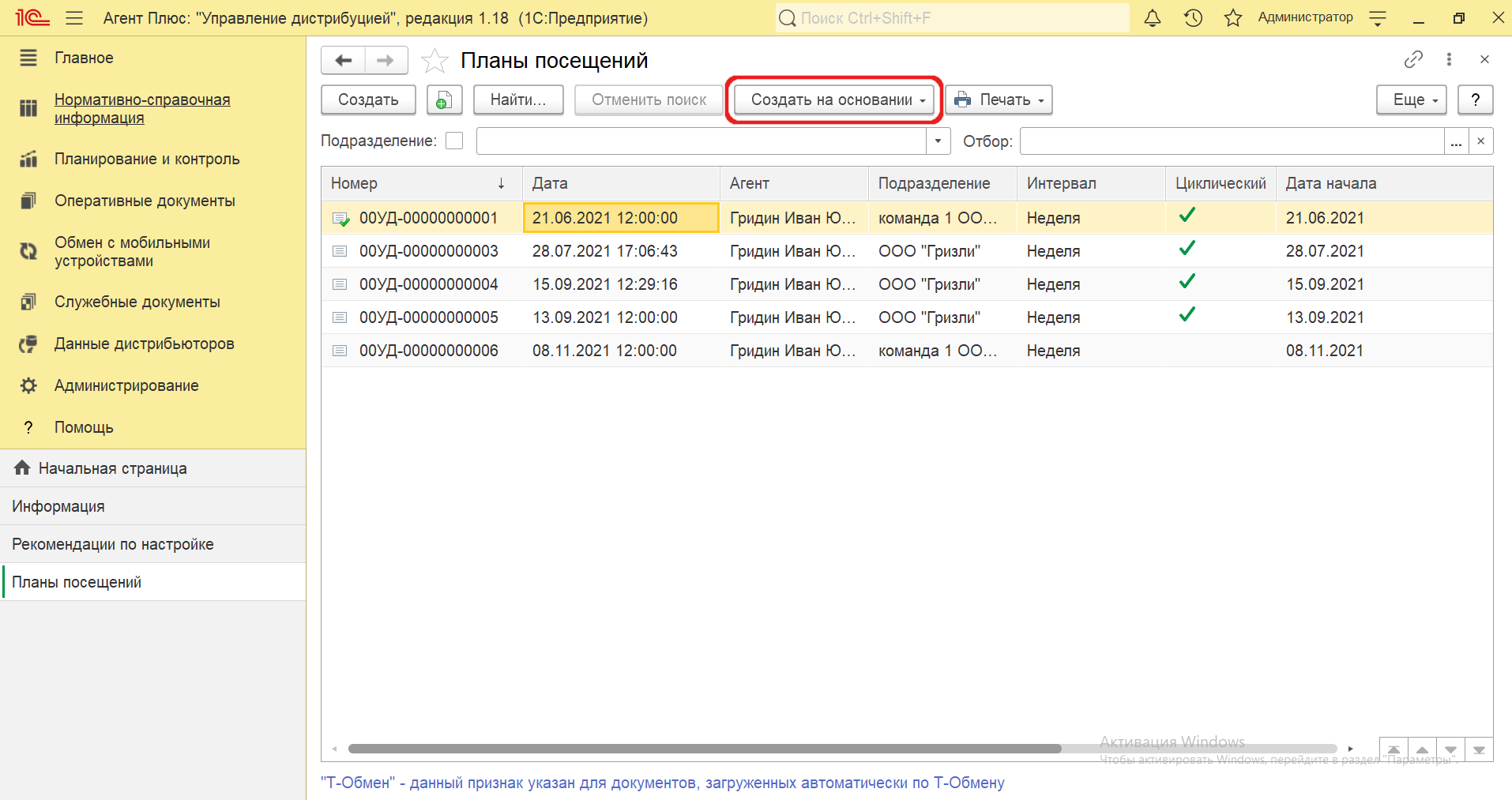Copy link to this form icon

pos(1413,59)
